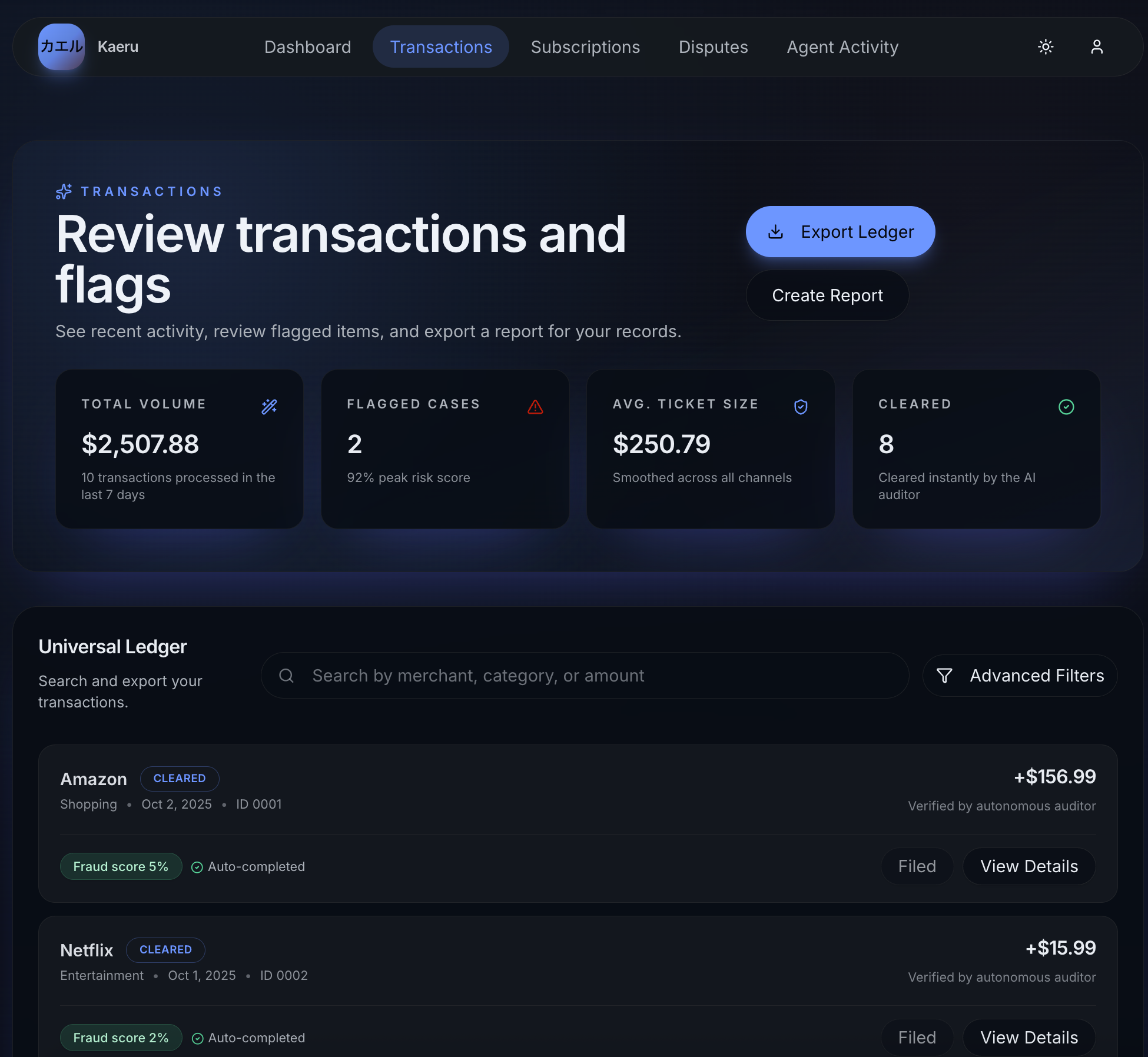Image resolution: width=1148 pixels, height=1057 pixels.
Task: Open the Agent Activity tab
Action: [842, 46]
